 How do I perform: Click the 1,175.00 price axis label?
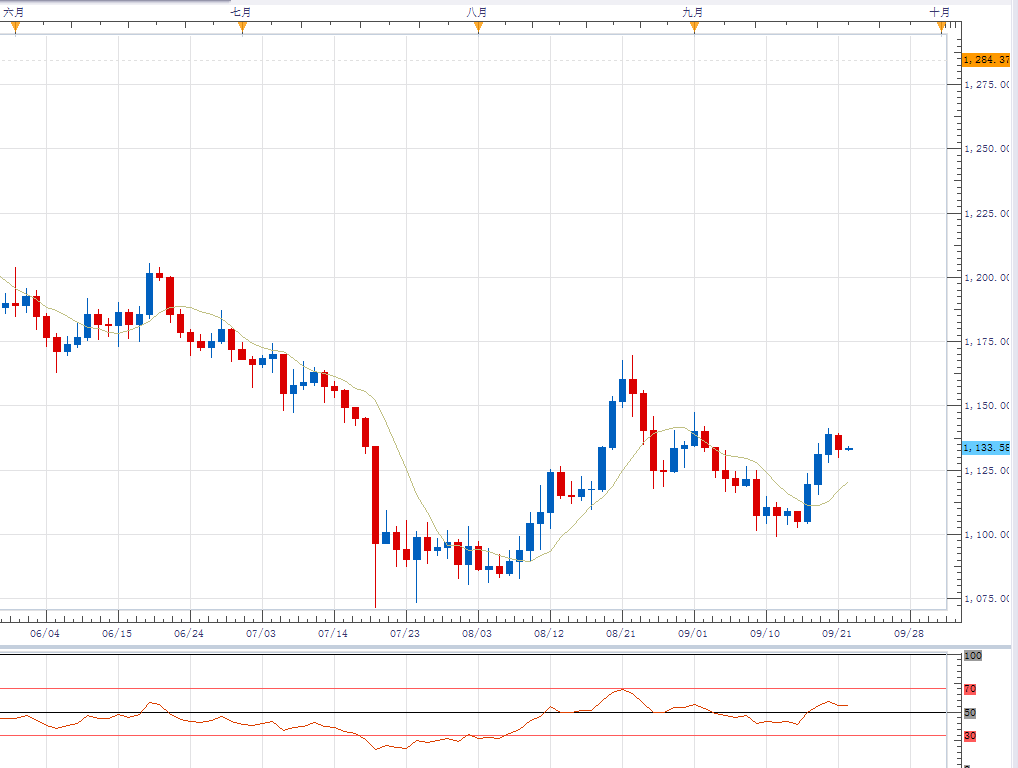coord(987,341)
